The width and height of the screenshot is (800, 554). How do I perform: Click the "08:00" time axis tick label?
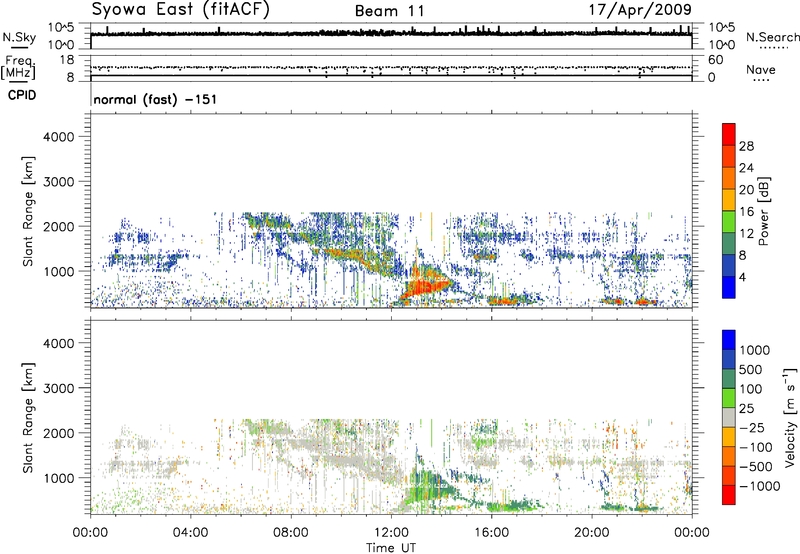tap(291, 533)
